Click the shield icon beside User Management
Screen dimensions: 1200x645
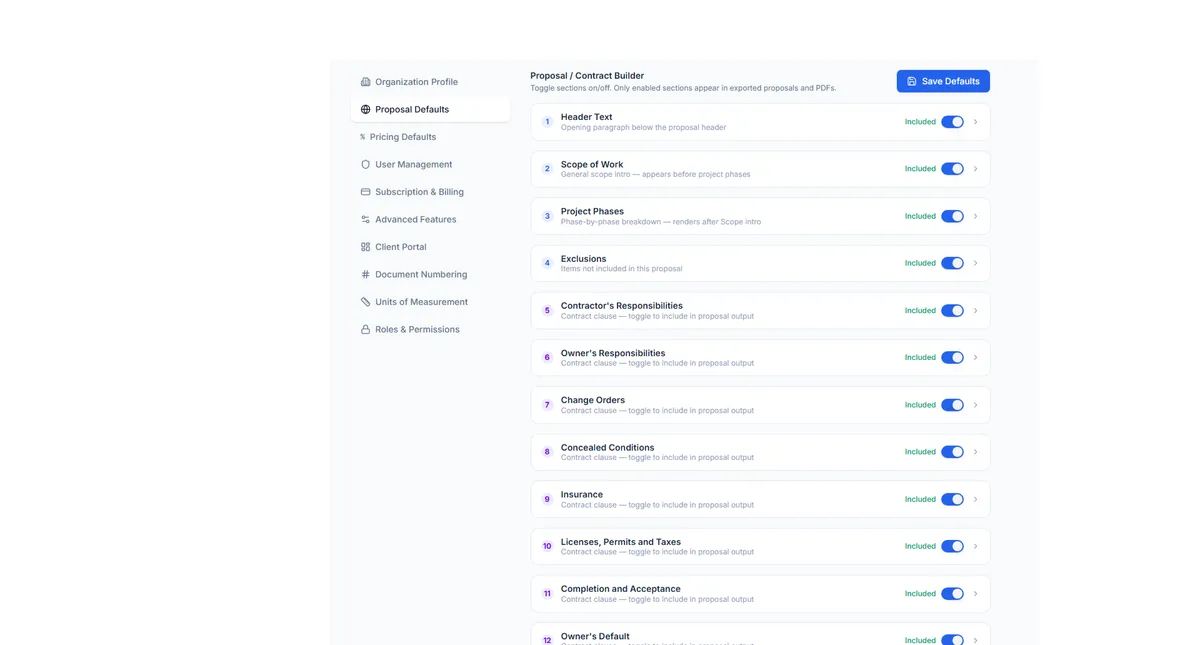[x=365, y=165]
